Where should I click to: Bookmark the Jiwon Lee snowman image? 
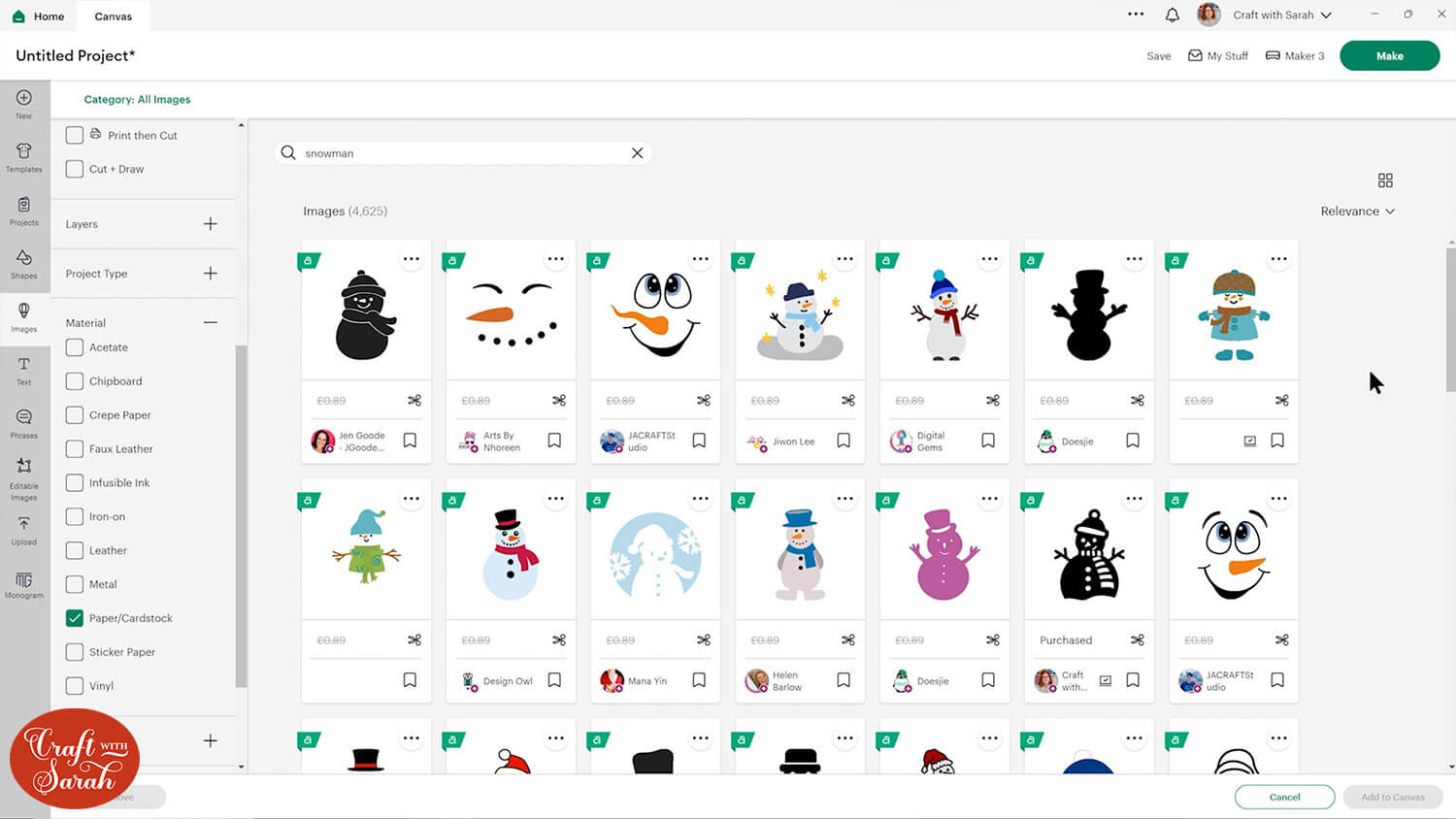click(844, 441)
